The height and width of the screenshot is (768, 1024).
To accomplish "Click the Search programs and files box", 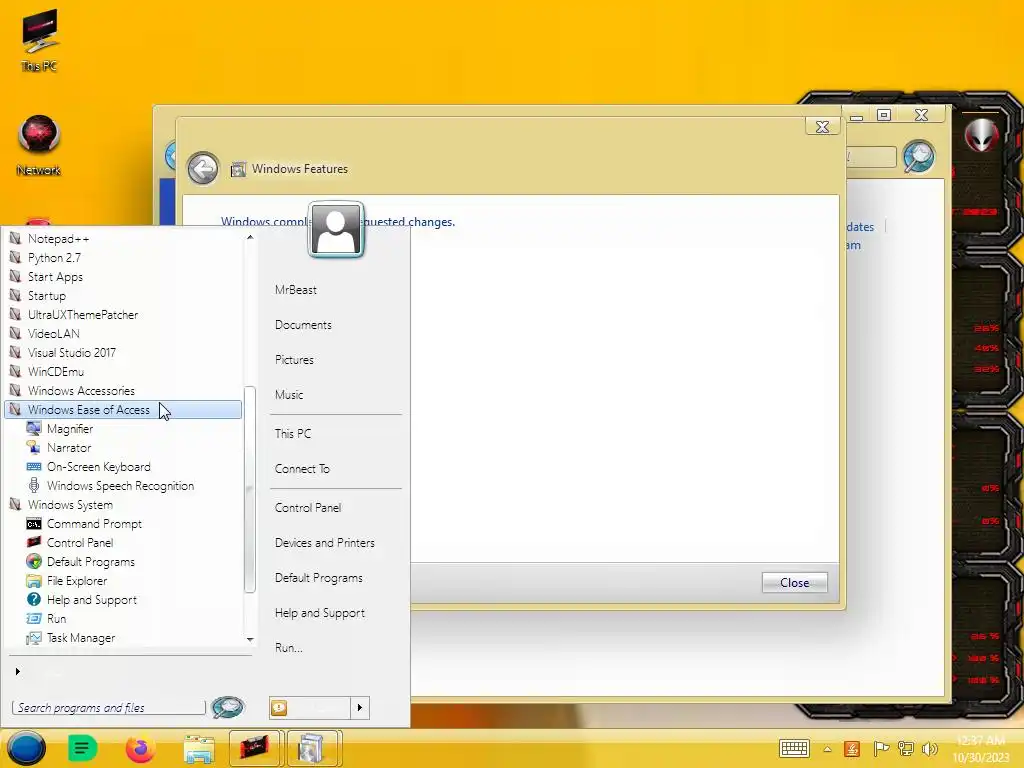I will 108,707.
